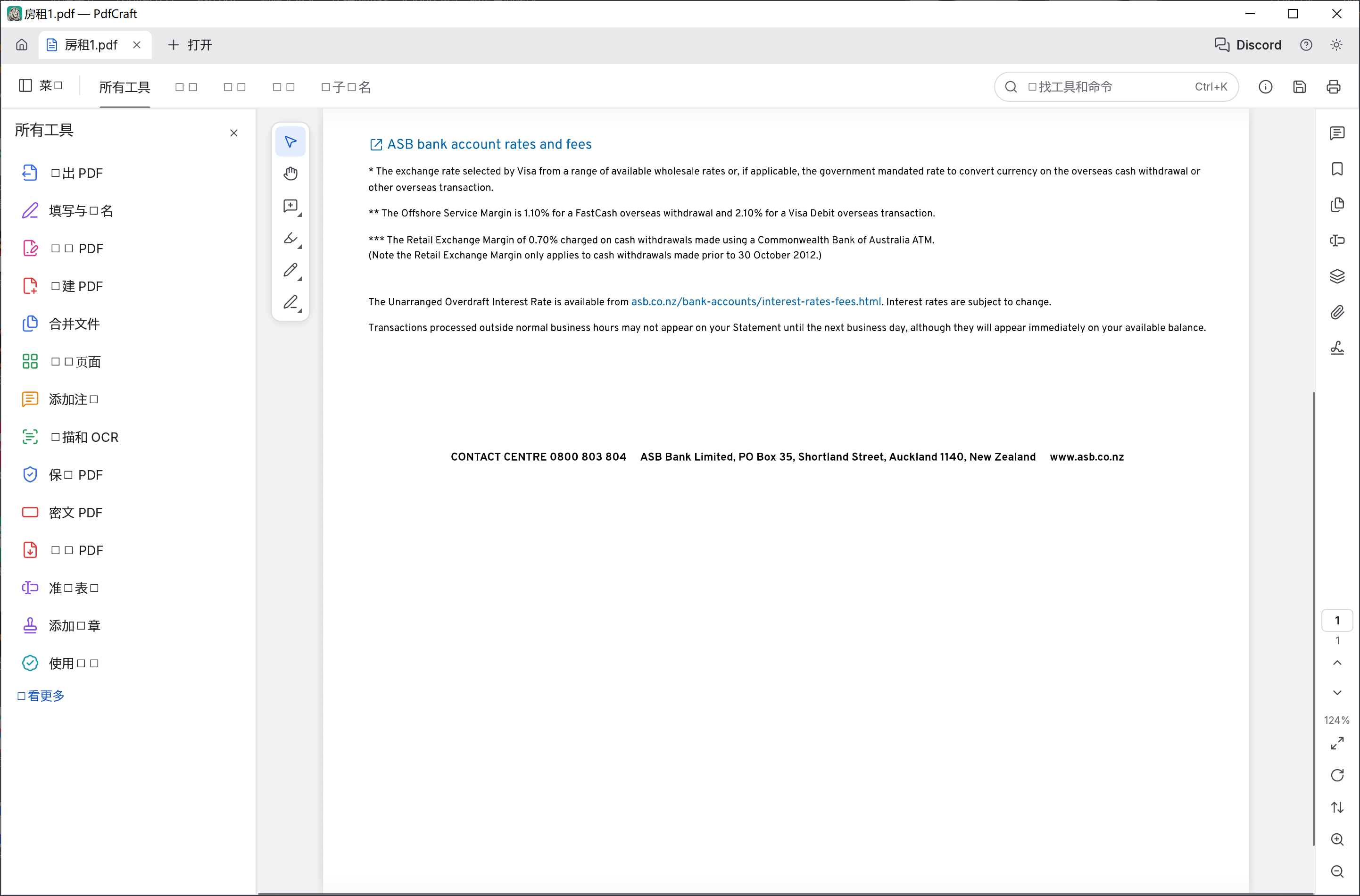Click the current page number box
1360x896 pixels.
[1336, 621]
